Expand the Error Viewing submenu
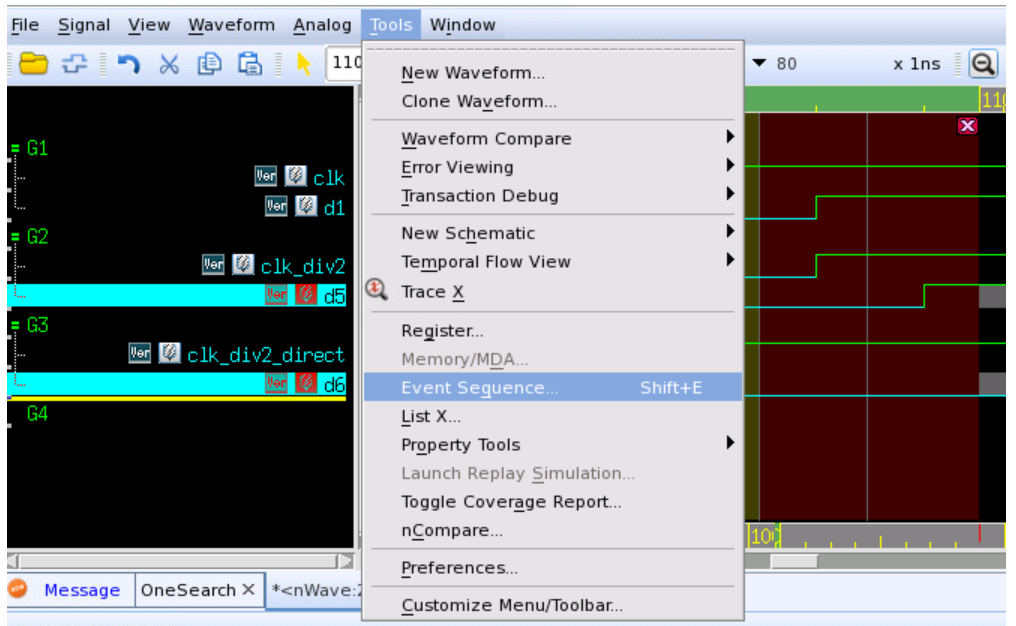Screen dimensions: 1016x626 coord(730,165)
